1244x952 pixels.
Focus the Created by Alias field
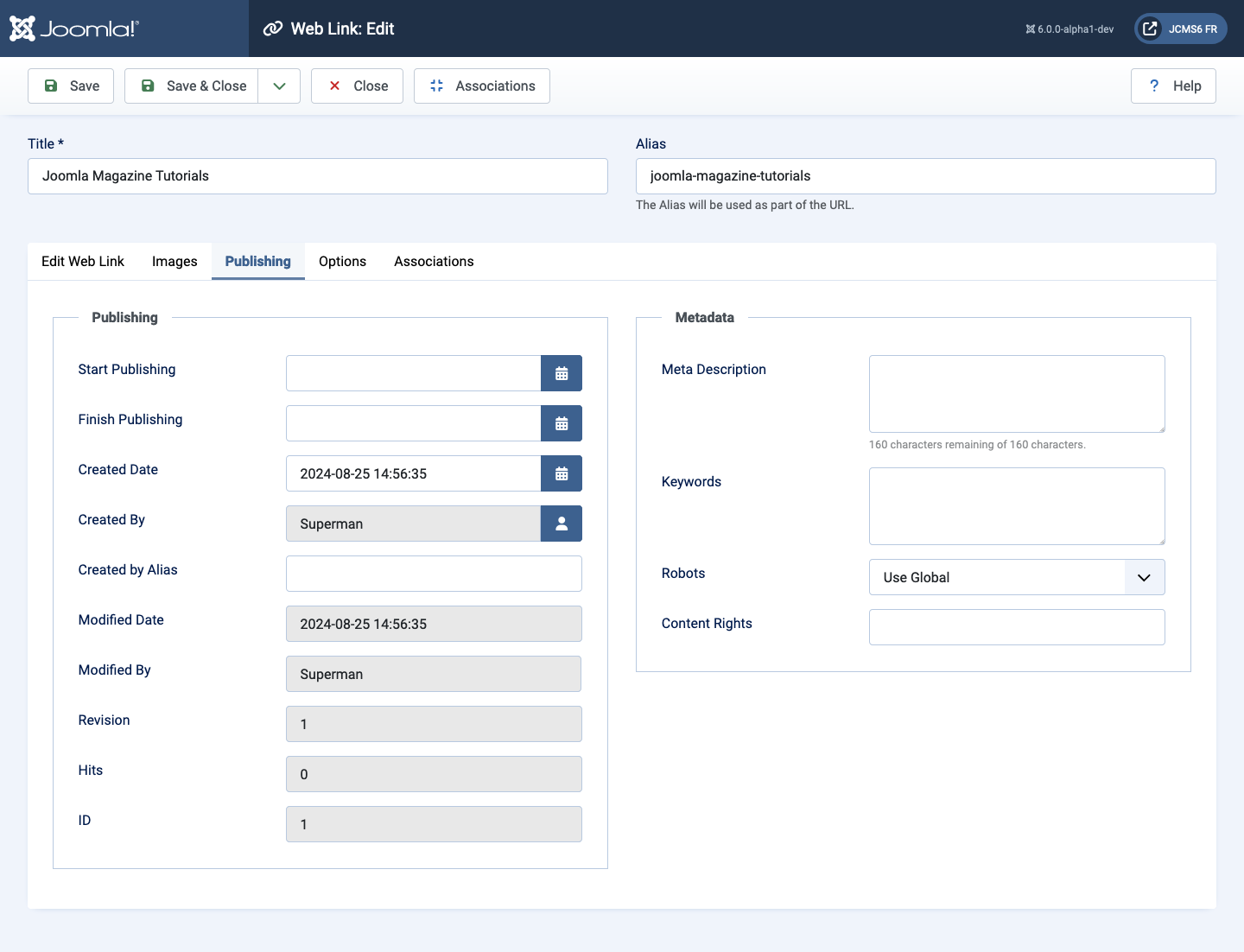coord(434,574)
